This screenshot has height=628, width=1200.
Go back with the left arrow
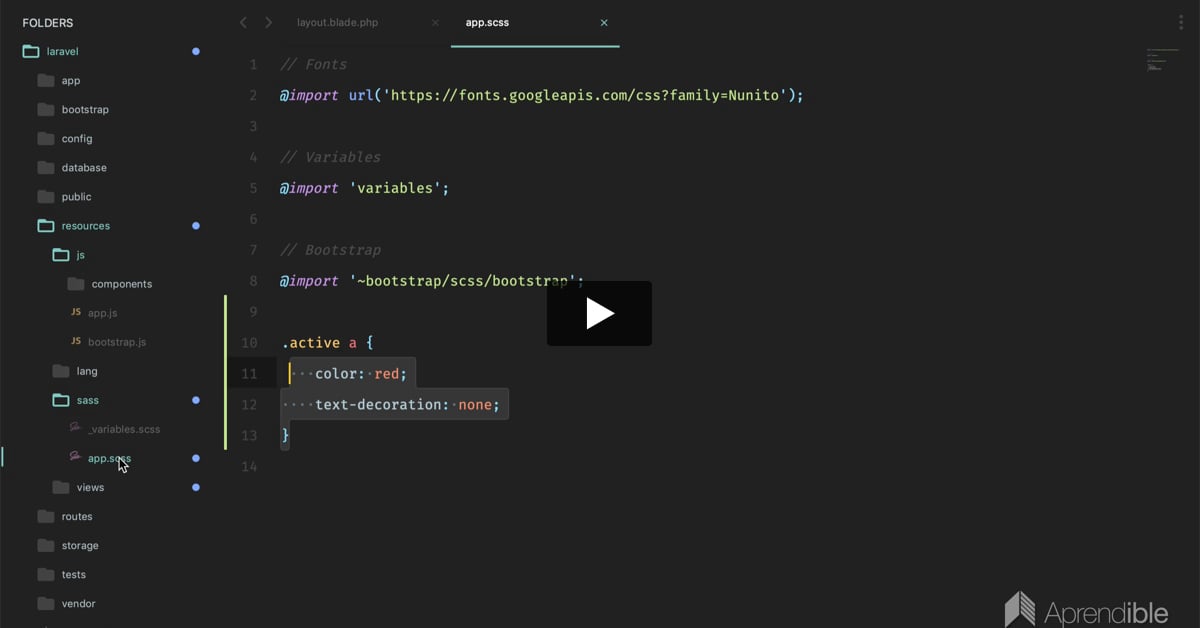click(x=243, y=22)
